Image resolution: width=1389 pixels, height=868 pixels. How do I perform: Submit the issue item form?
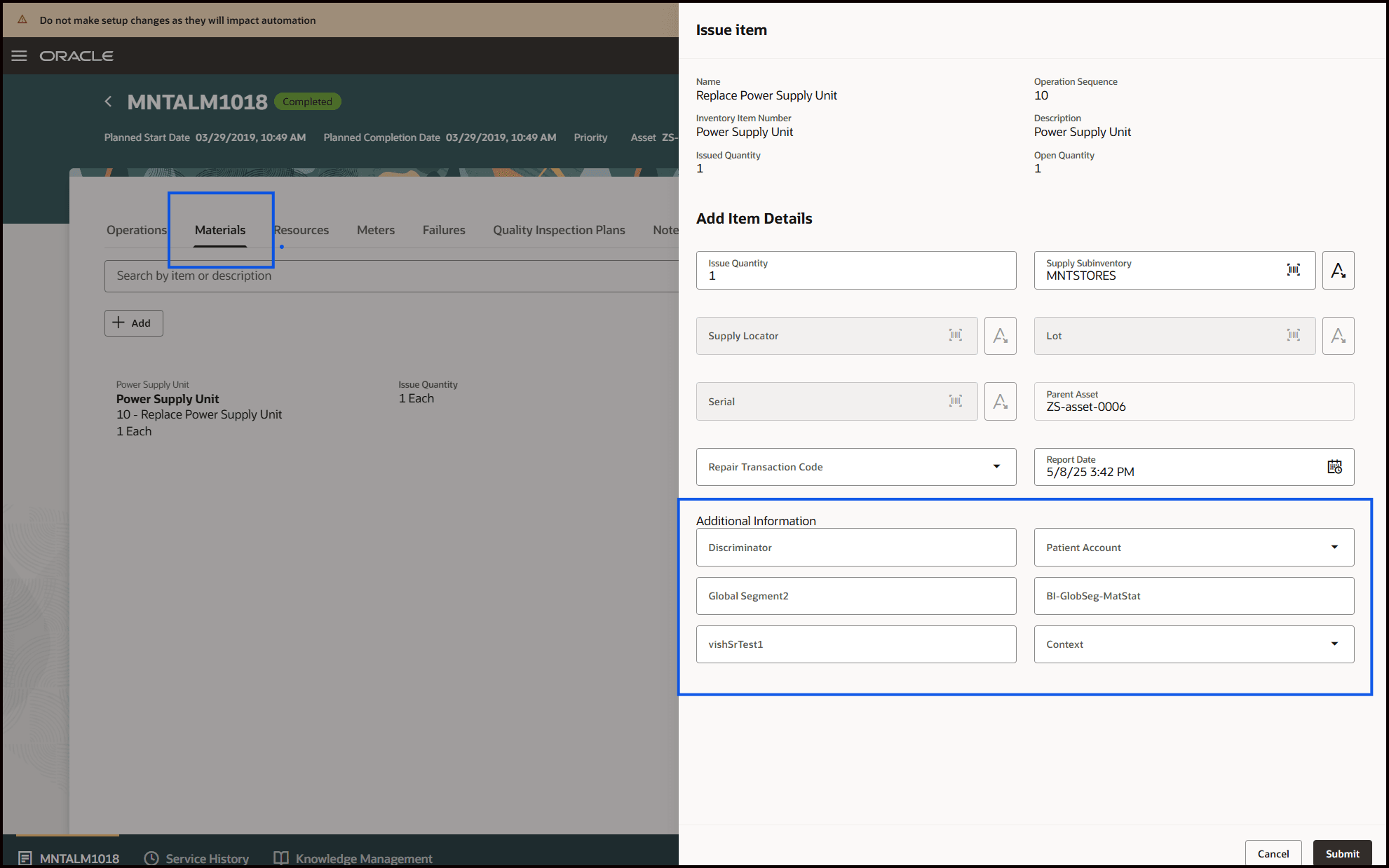tap(1341, 853)
